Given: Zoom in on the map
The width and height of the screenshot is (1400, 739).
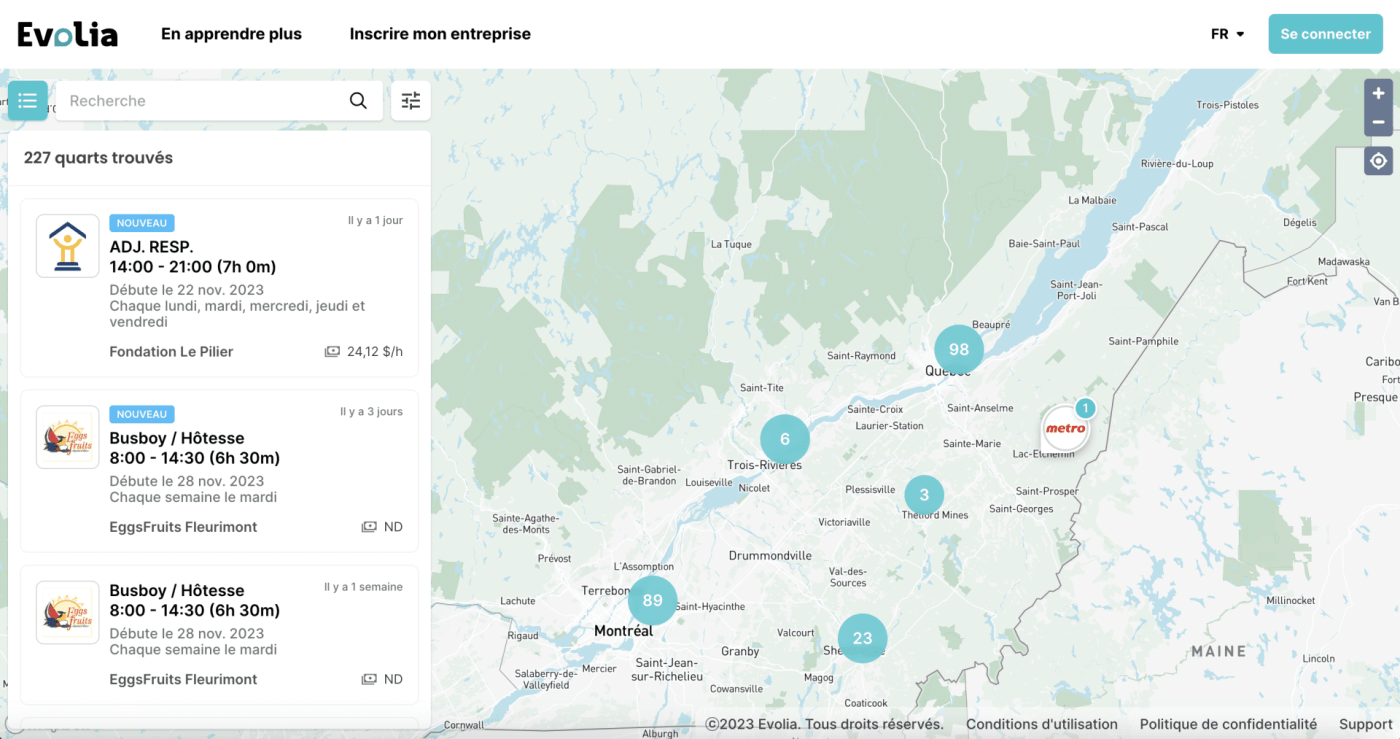Looking at the screenshot, I should tap(1378, 93).
